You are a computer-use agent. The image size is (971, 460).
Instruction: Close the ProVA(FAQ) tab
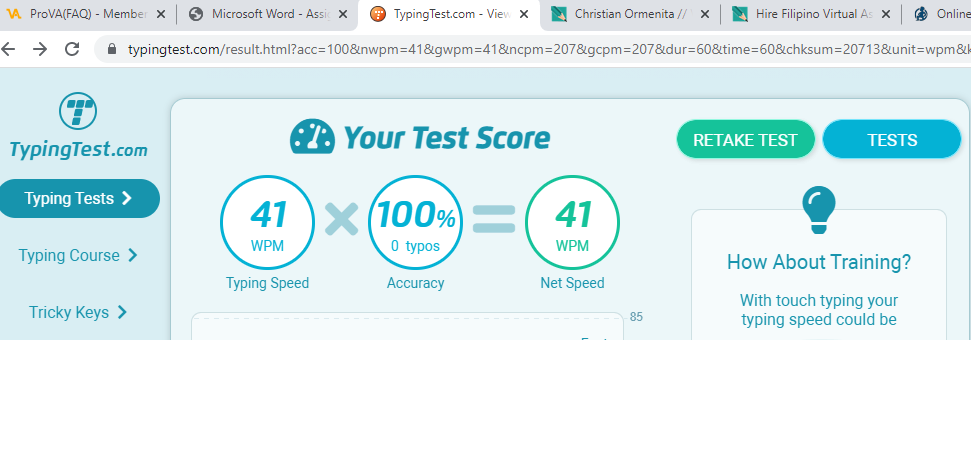pyautogui.click(x=161, y=14)
